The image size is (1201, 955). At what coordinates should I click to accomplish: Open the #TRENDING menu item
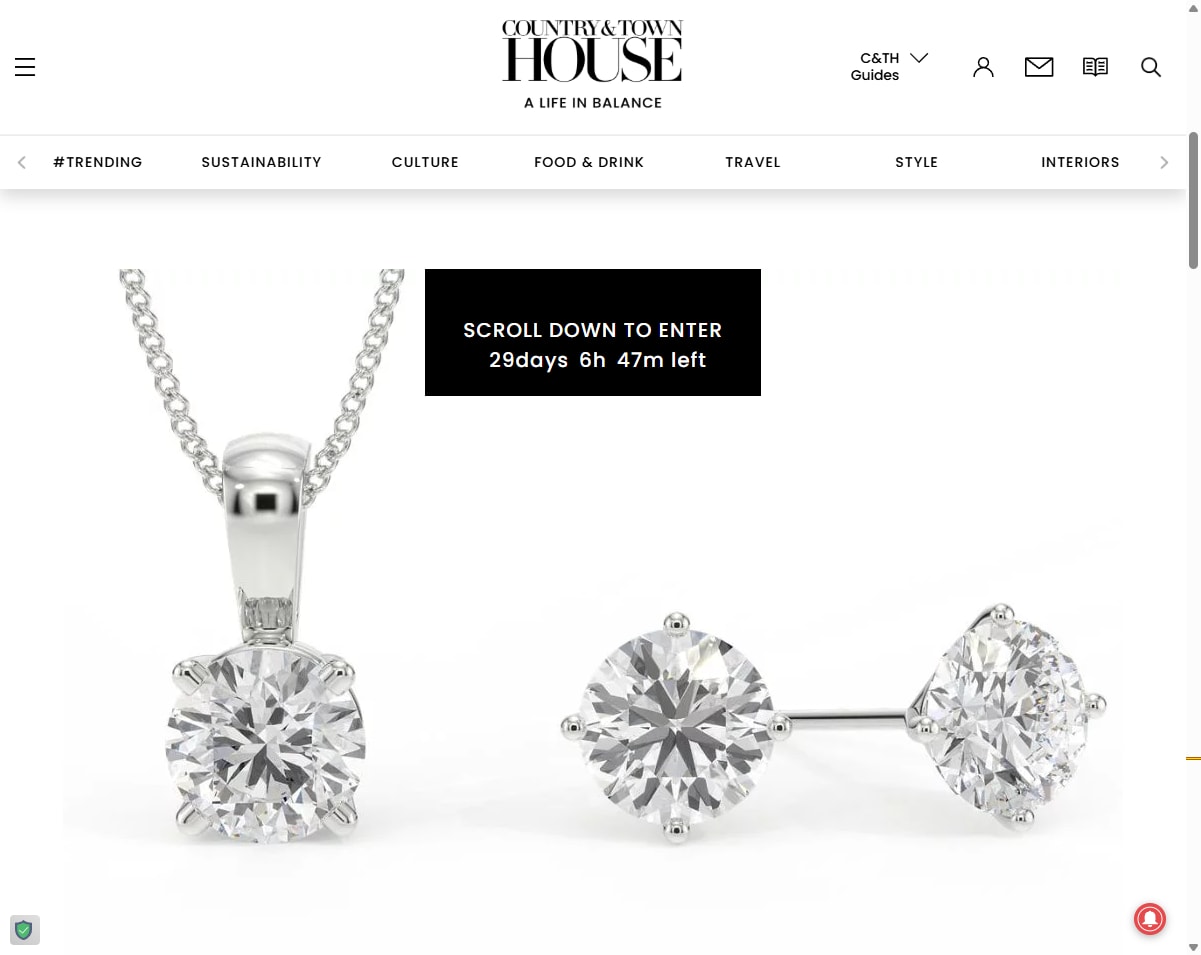click(x=98, y=162)
